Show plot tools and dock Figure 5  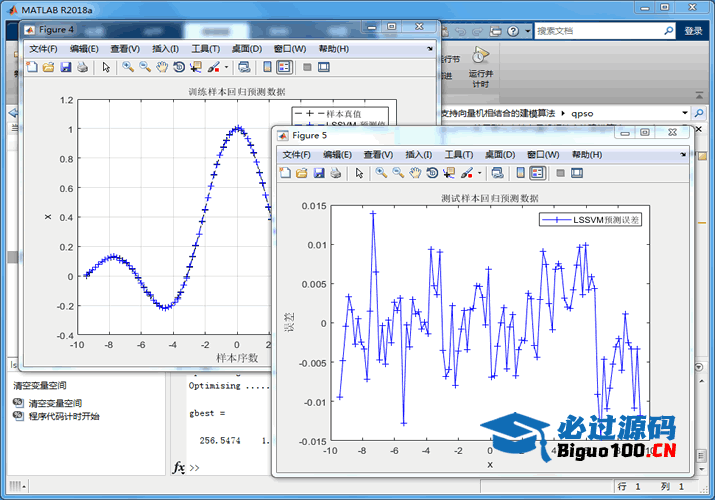tap(577, 173)
